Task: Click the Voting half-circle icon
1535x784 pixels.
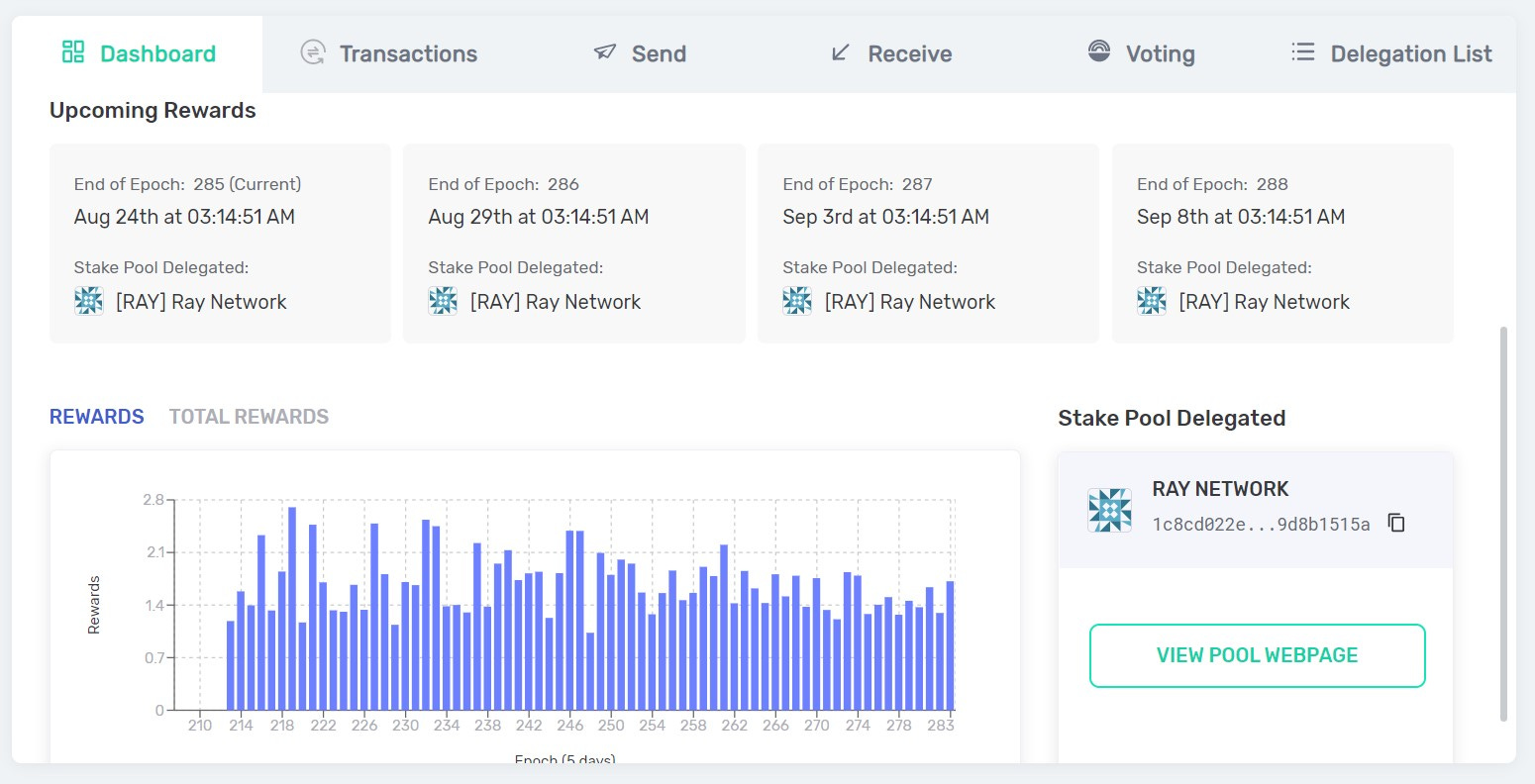Action: 1099,51
